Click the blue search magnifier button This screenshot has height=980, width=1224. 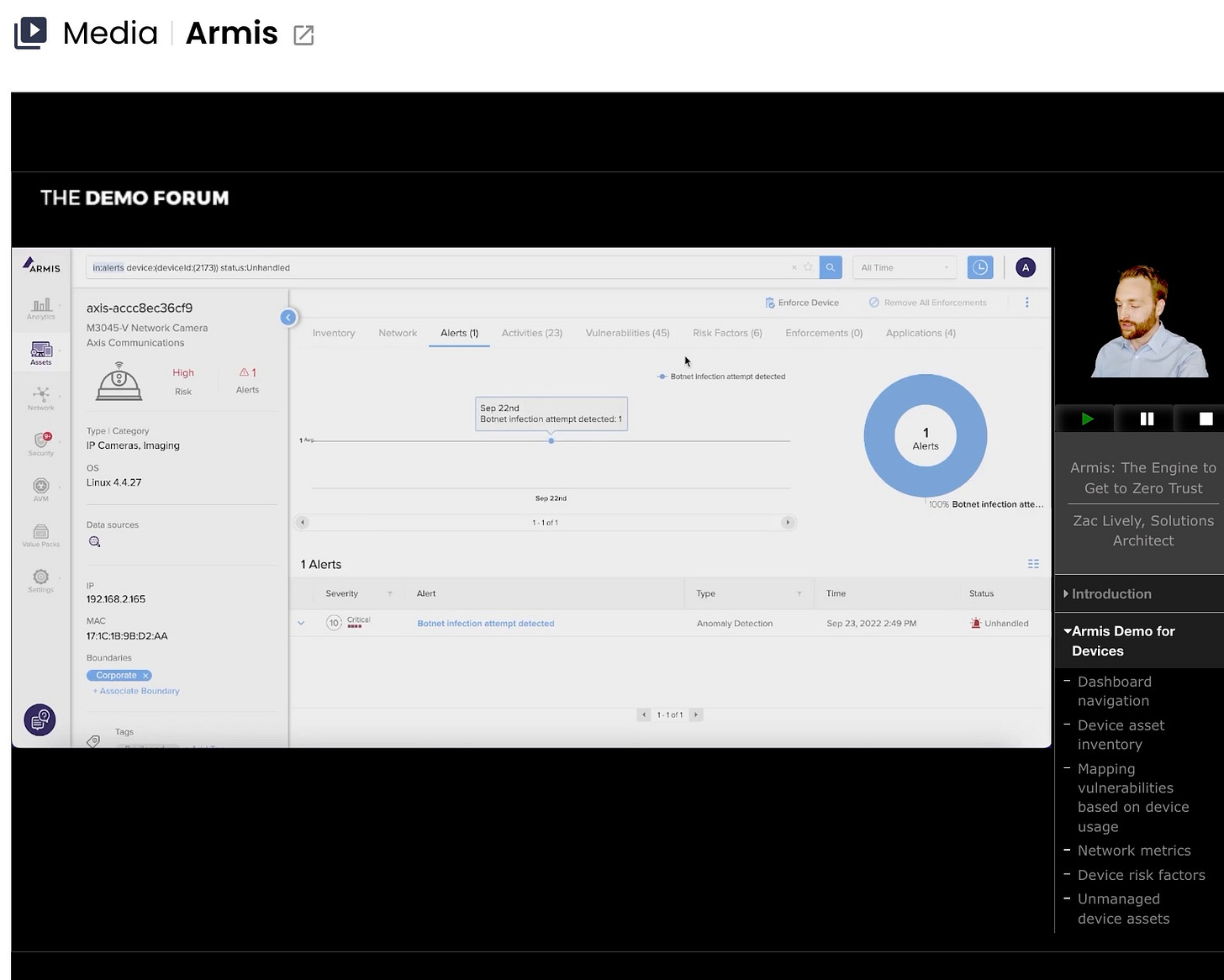831,267
